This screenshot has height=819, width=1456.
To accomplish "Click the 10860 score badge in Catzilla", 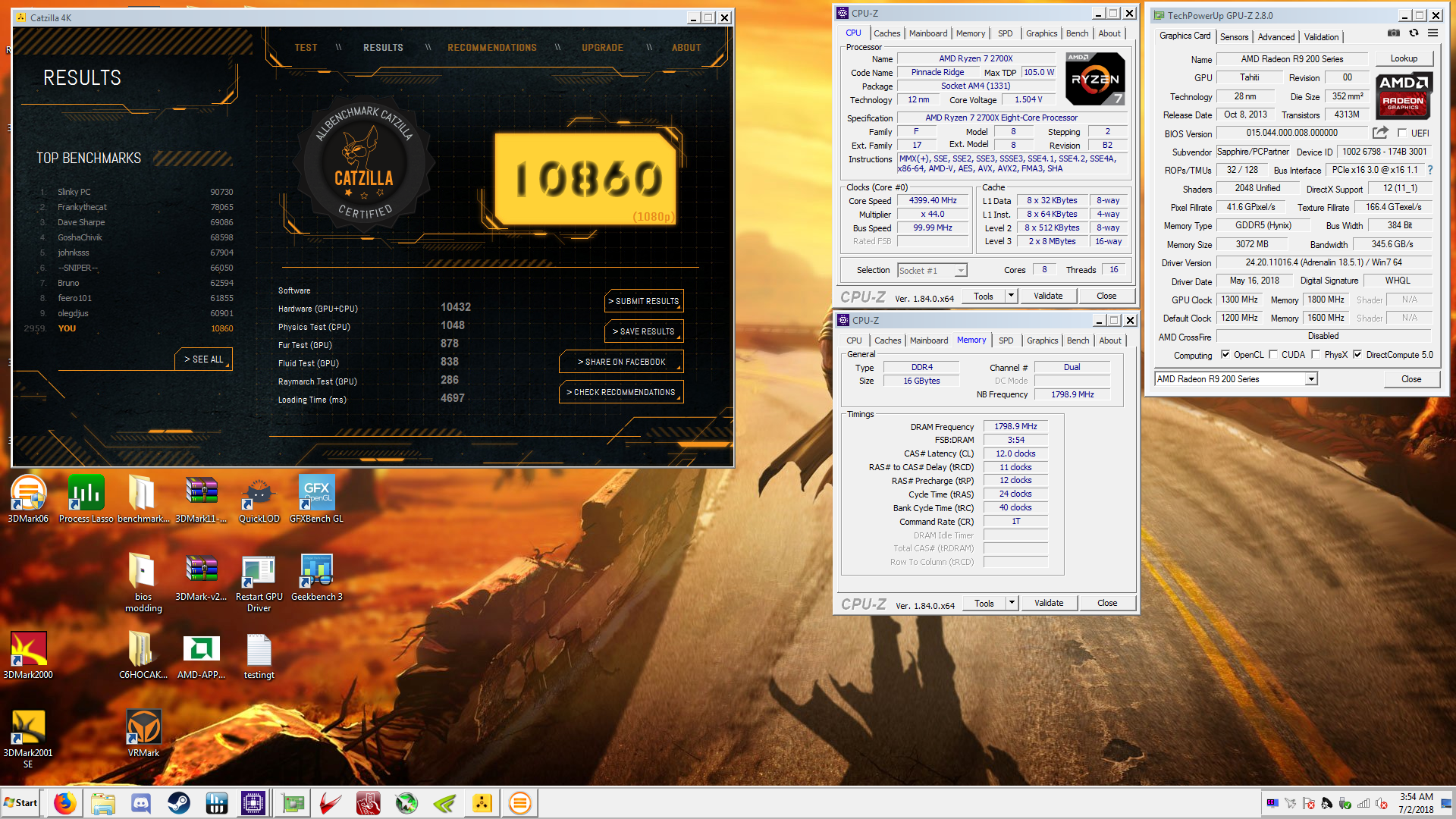I will [585, 179].
